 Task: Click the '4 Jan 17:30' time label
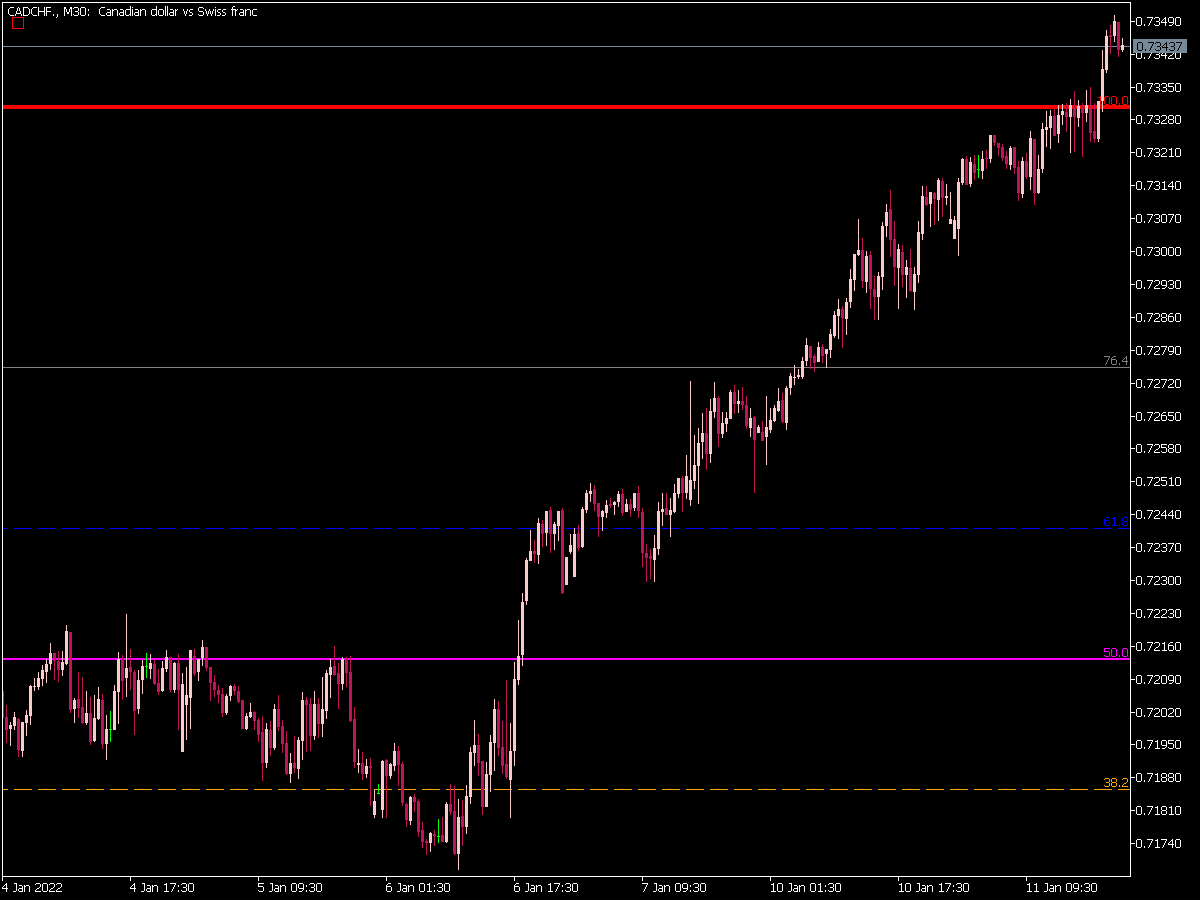tap(162, 887)
